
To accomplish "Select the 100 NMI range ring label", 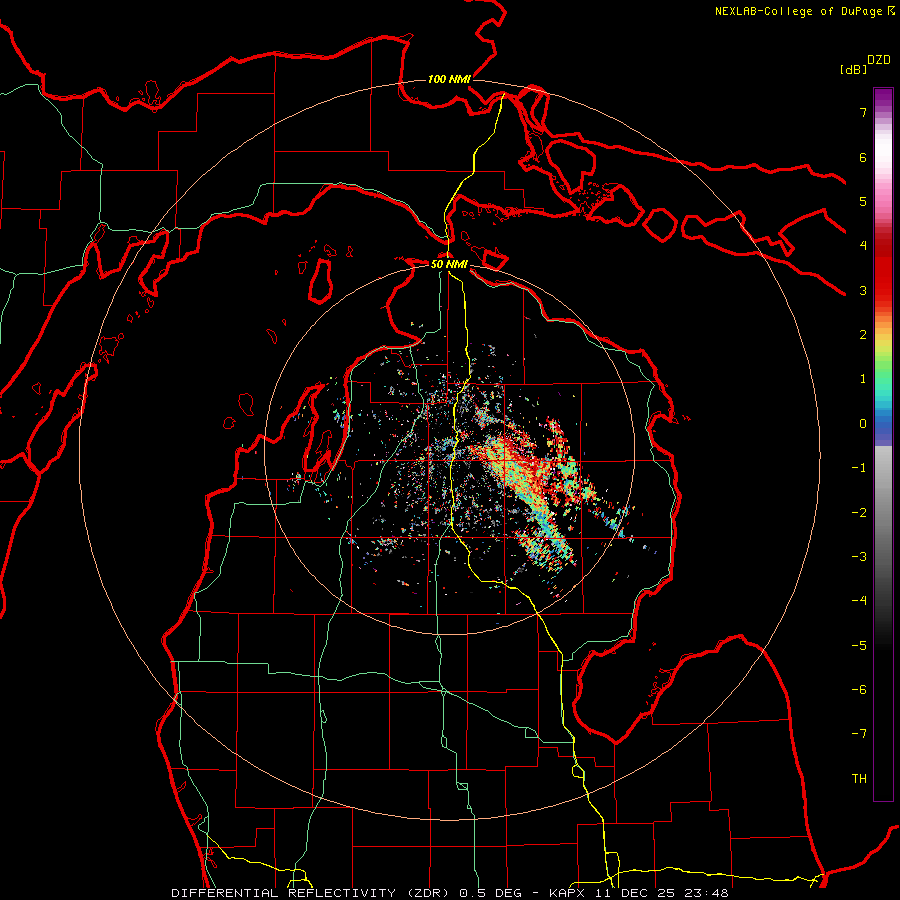I will (449, 79).
